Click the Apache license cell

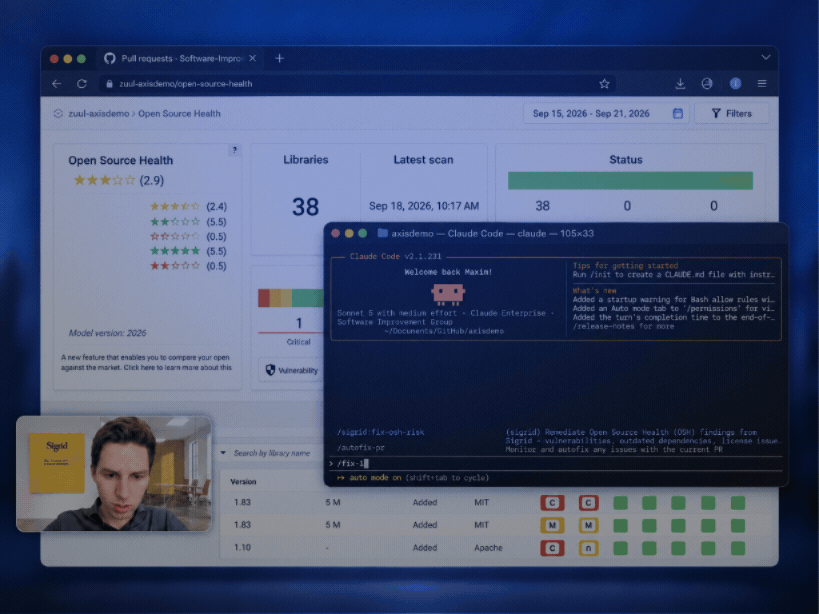(488, 547)
